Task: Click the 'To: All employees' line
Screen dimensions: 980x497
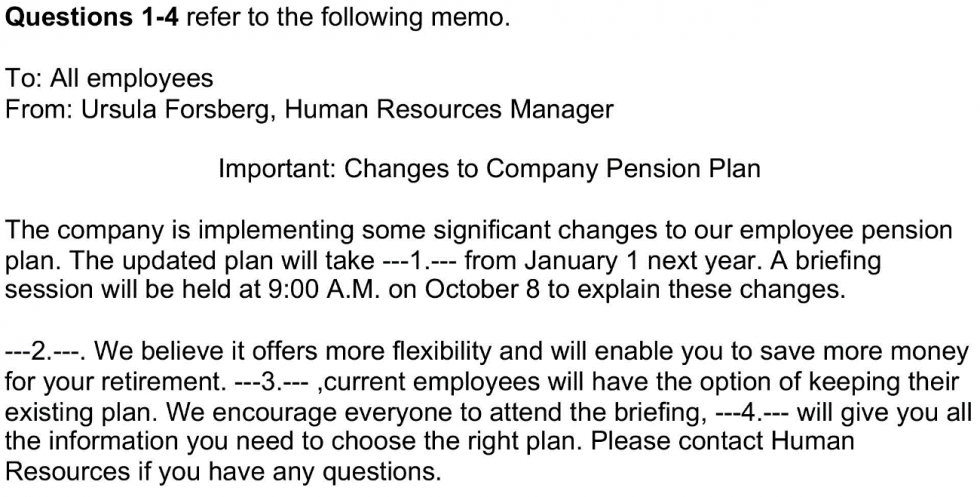Action: point(109,79)
